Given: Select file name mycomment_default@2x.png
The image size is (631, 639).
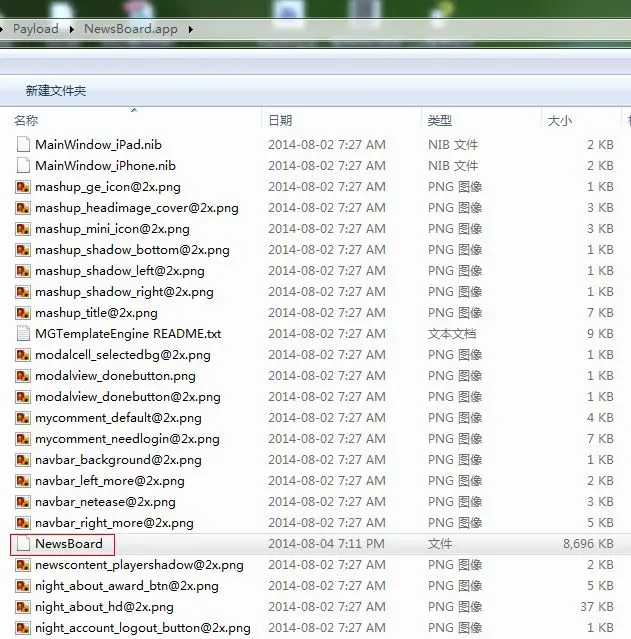Looking at the screenshot, I should point(119,418).
